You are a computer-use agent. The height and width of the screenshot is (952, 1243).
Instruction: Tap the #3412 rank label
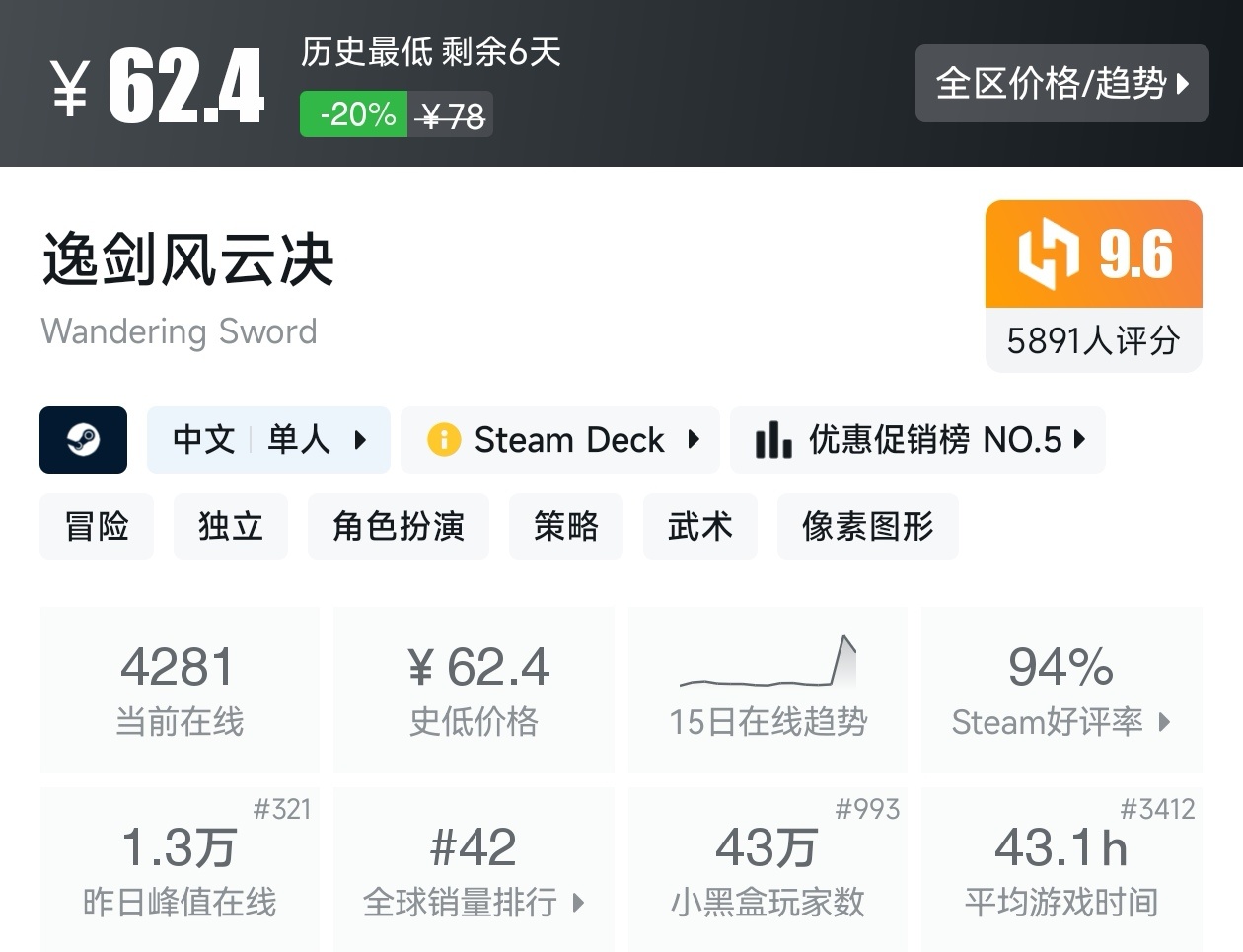click(x=1157, y=810)
